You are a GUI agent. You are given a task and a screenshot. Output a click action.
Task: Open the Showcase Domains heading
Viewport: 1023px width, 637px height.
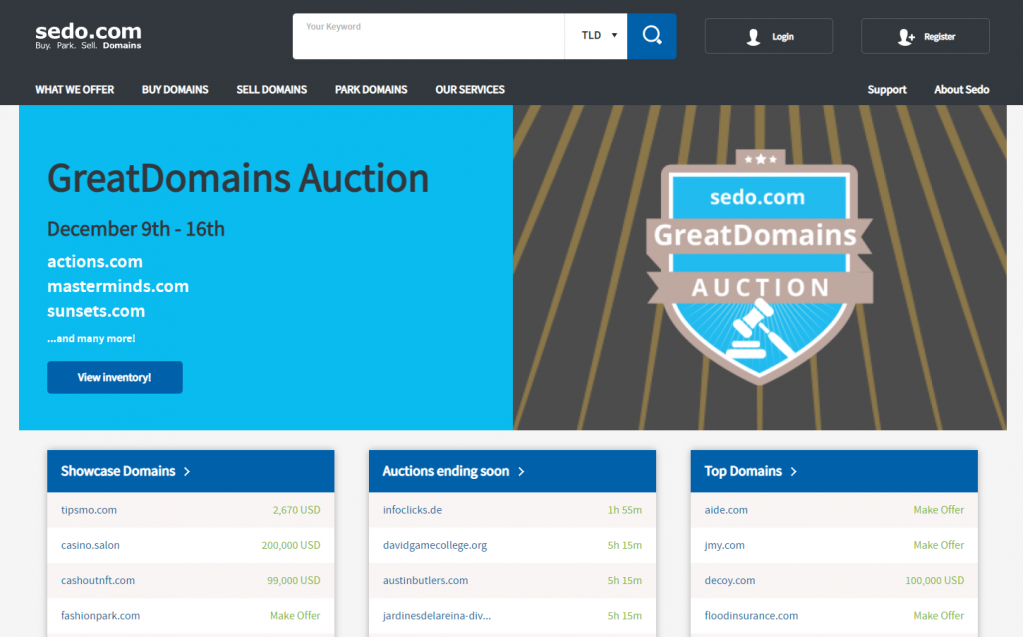118,471
